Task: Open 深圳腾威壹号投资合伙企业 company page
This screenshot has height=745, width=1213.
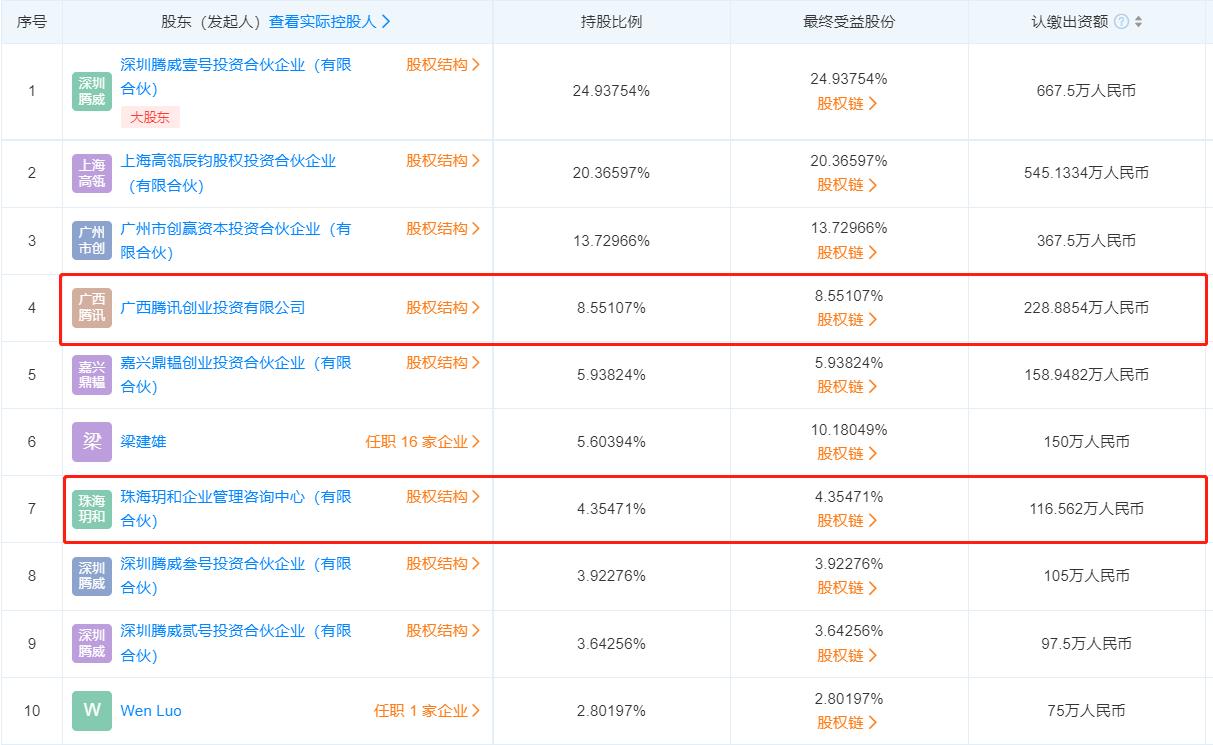Action: 236,77
